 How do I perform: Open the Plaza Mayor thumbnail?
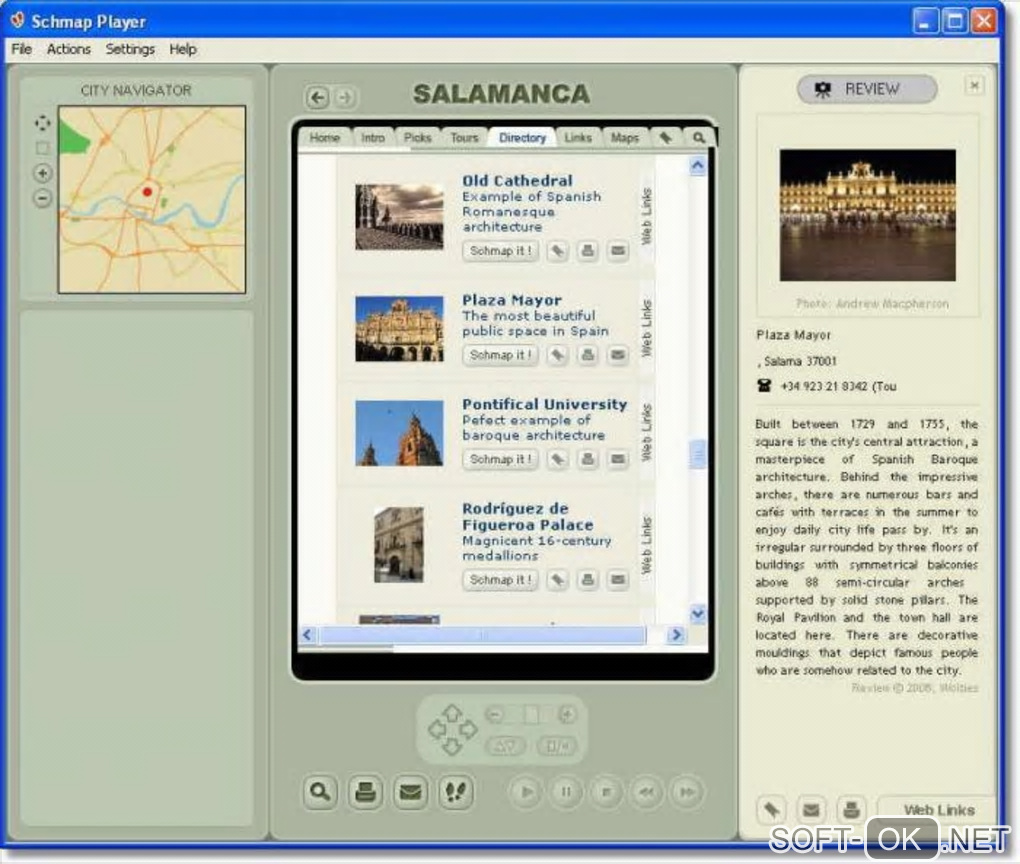tap(399, 329)
